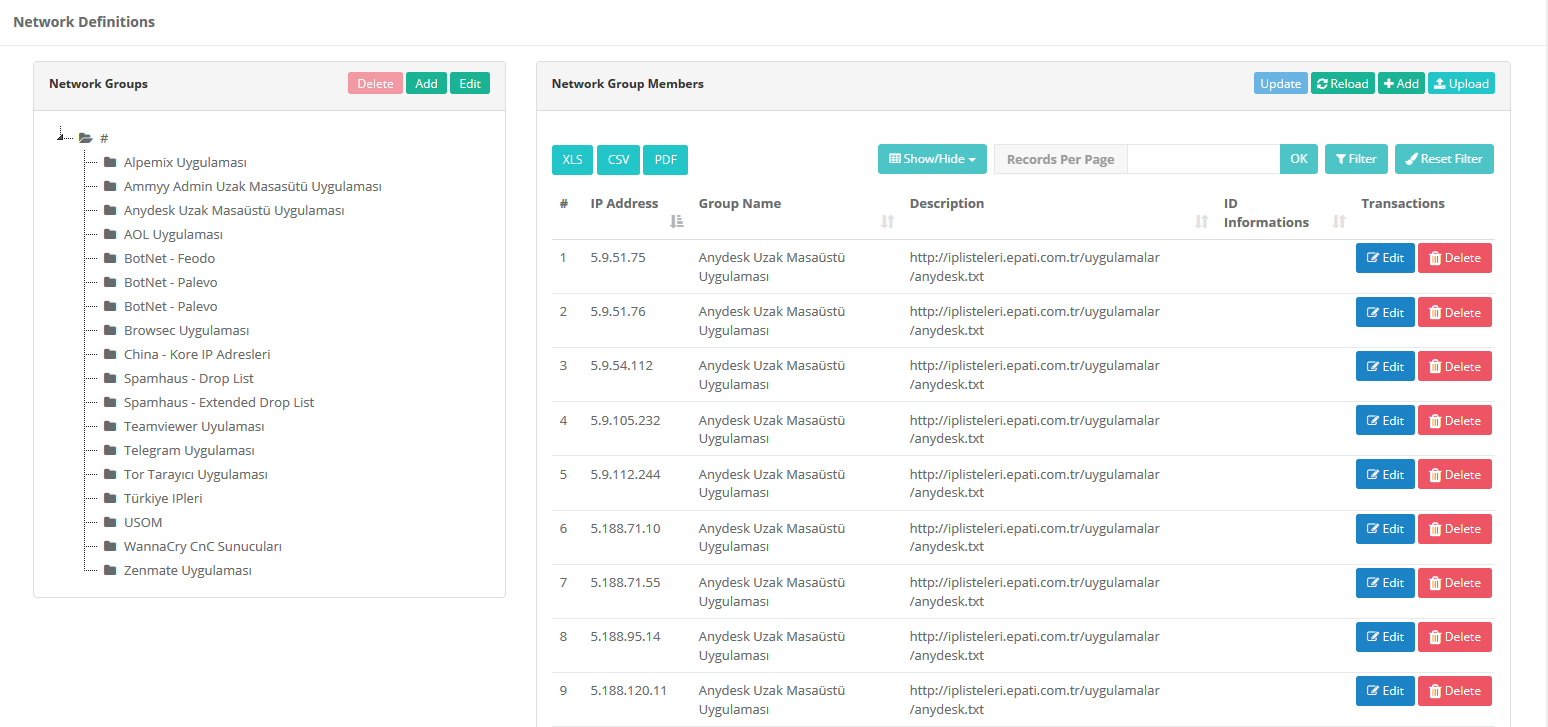The height and width of the screenshot is (727, 1548).
Task: Edit the row with IP 5.9.105.232
Action: pos(1385,420)
